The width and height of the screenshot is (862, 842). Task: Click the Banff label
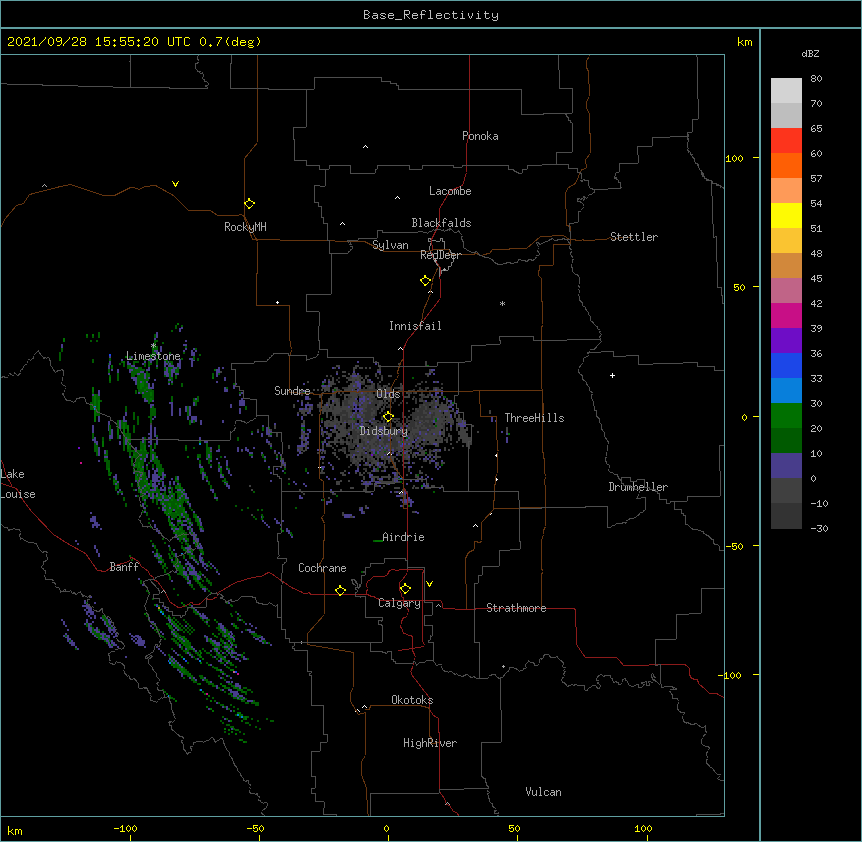pyautogui.click(x=124, y=567)
